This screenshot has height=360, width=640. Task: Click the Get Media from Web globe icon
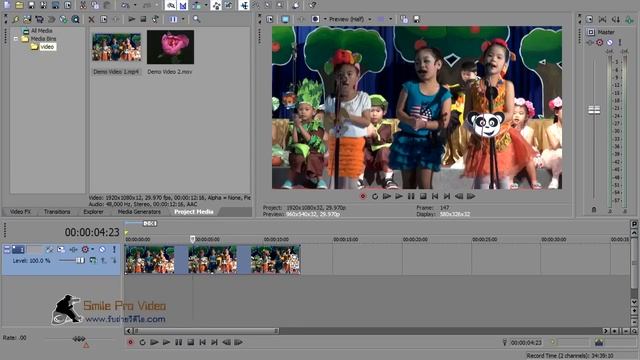coord(63,19)
